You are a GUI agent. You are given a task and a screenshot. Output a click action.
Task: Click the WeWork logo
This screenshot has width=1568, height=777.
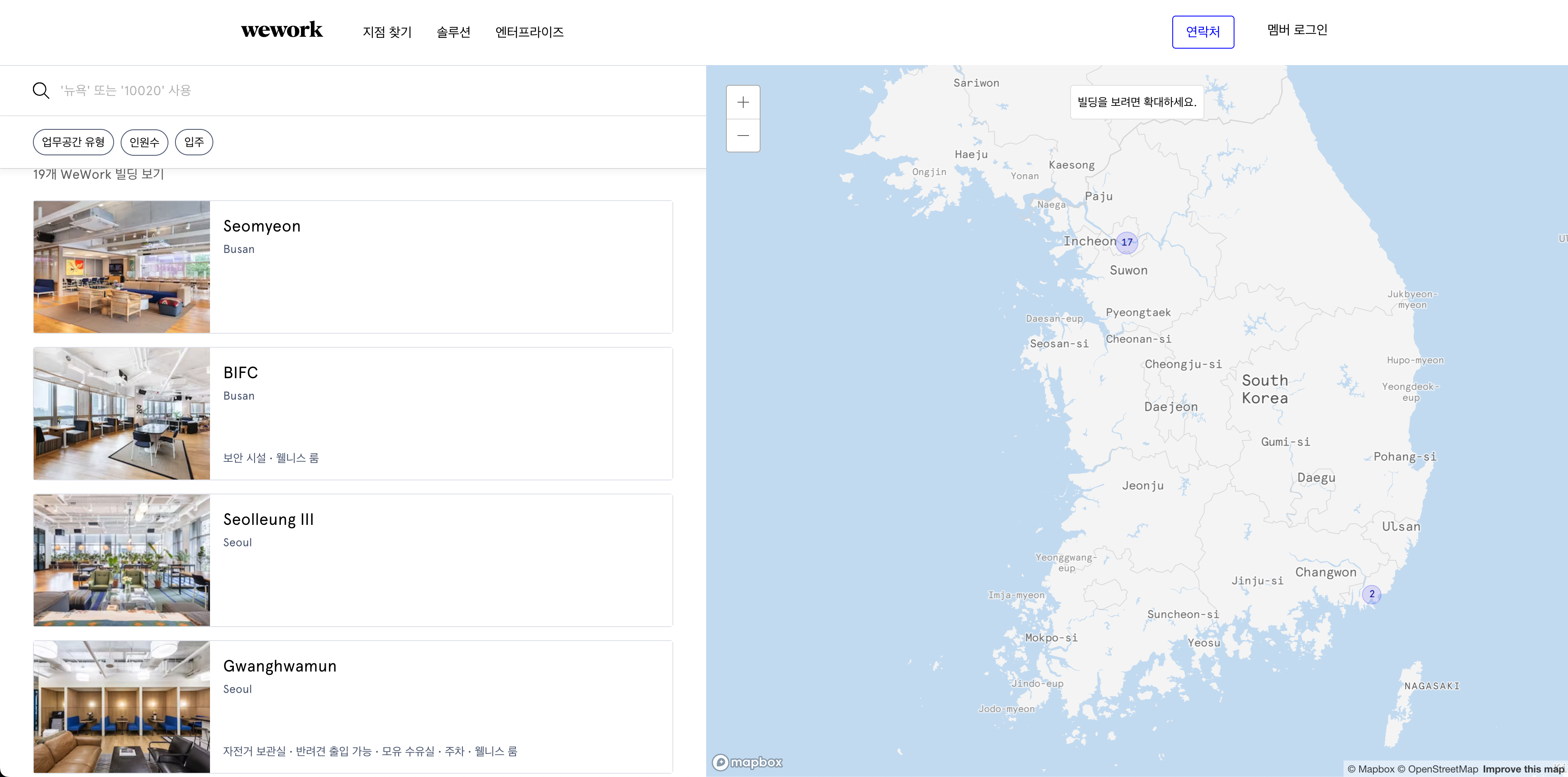coord(281,30)
